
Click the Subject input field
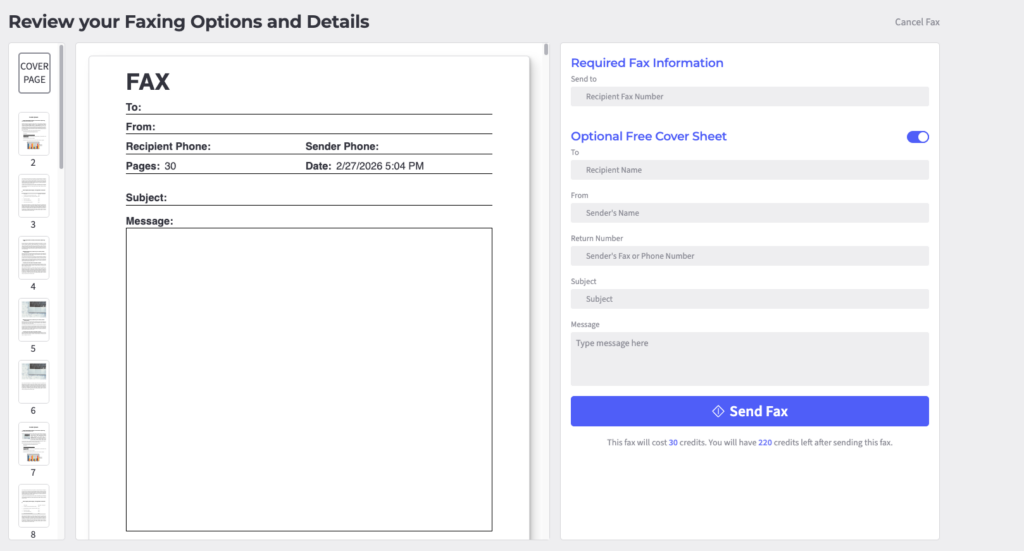tap(750, 299)
